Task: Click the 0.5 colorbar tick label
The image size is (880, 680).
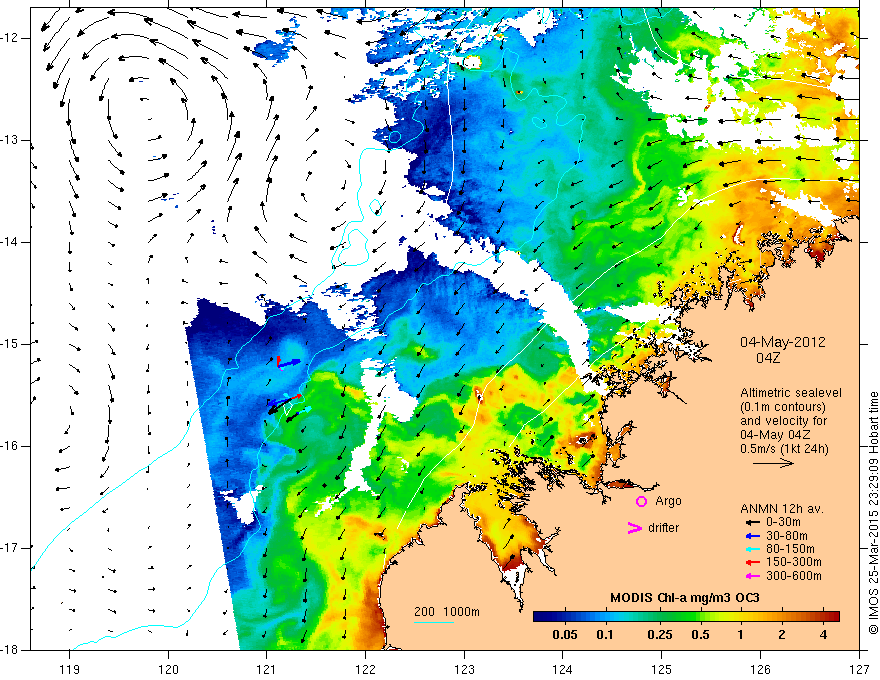Action: [x=700, y=635]
